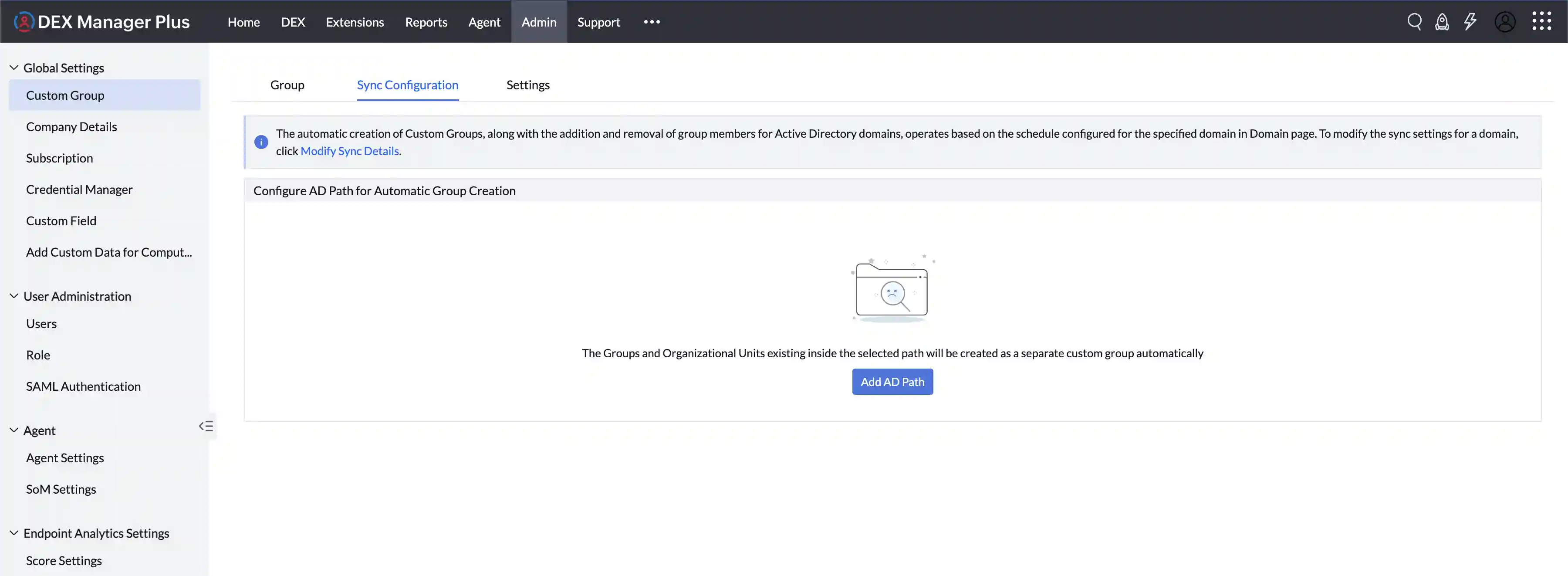This screenshot has width=1568, height=576.
Task: Open the global search icon
Action: pos(1415,21)
